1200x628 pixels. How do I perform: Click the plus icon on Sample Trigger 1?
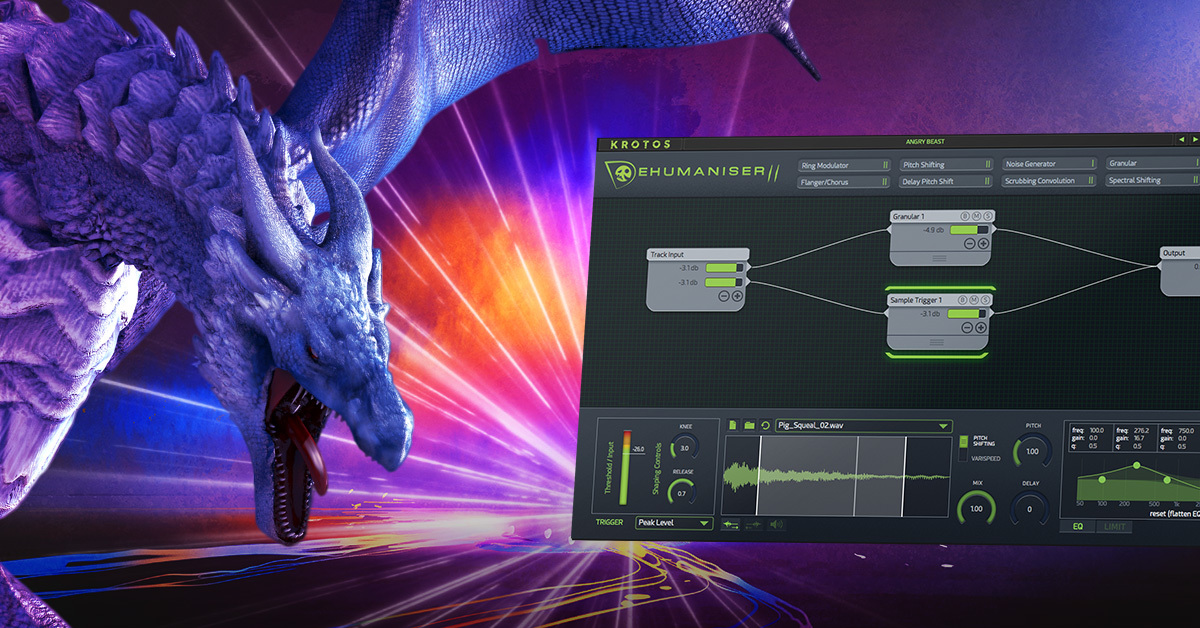(982, 327)
